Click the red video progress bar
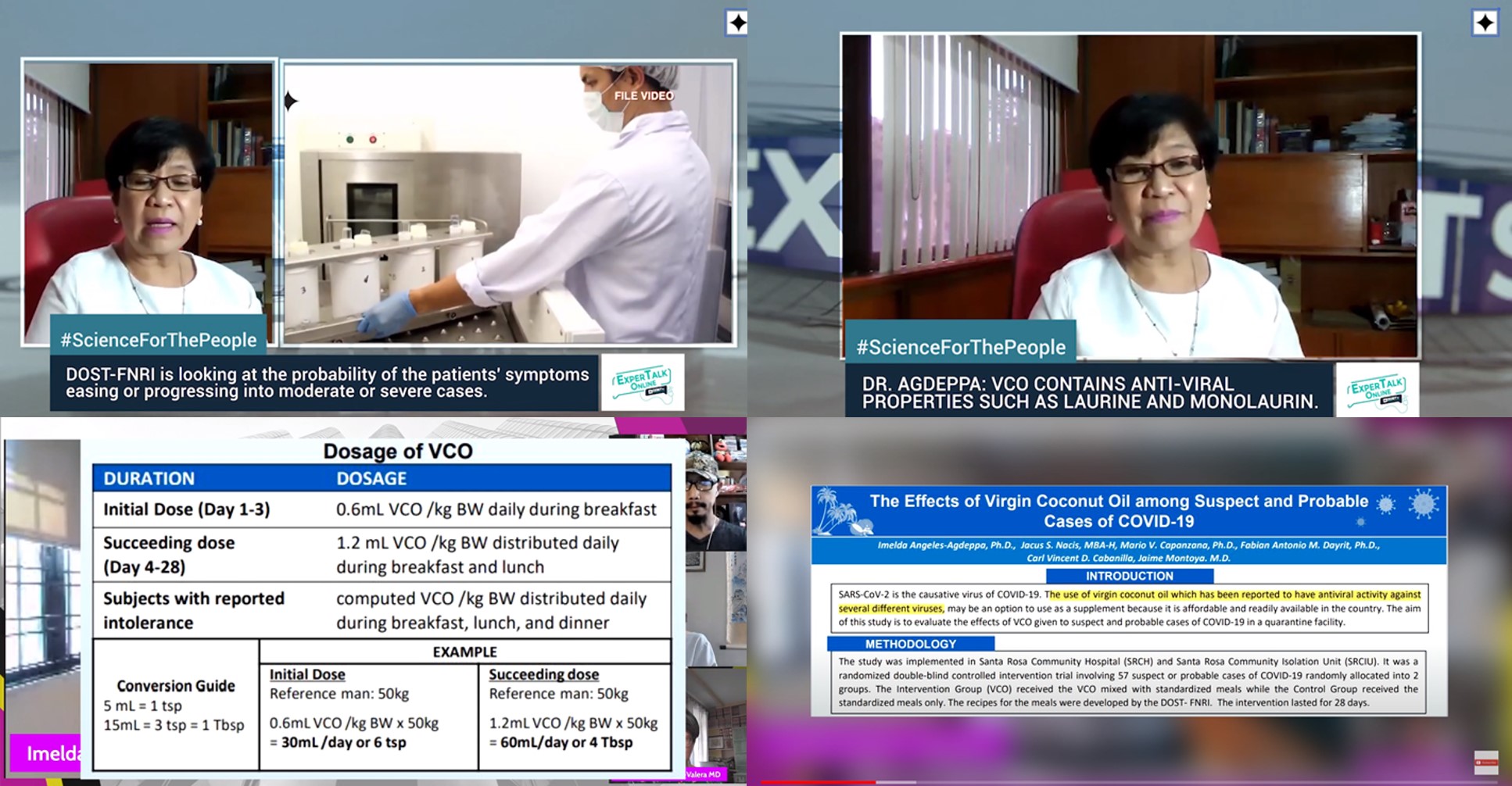This screenshot has height=786, width=1512. click(817, 781)
